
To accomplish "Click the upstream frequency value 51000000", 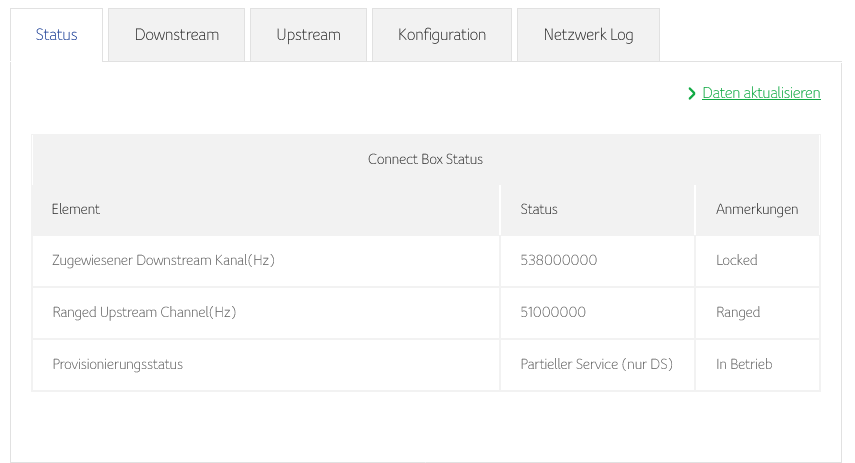I will point(553,312).
